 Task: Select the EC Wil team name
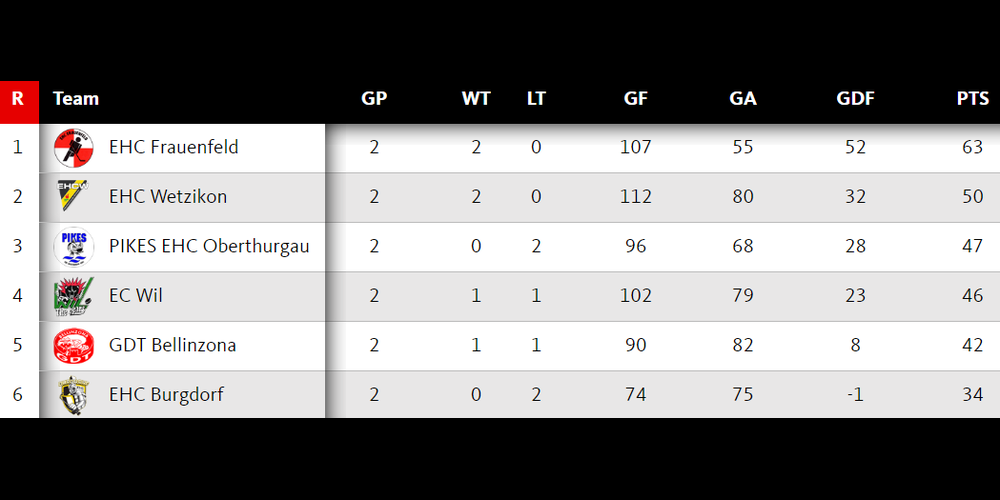point(135,296)
